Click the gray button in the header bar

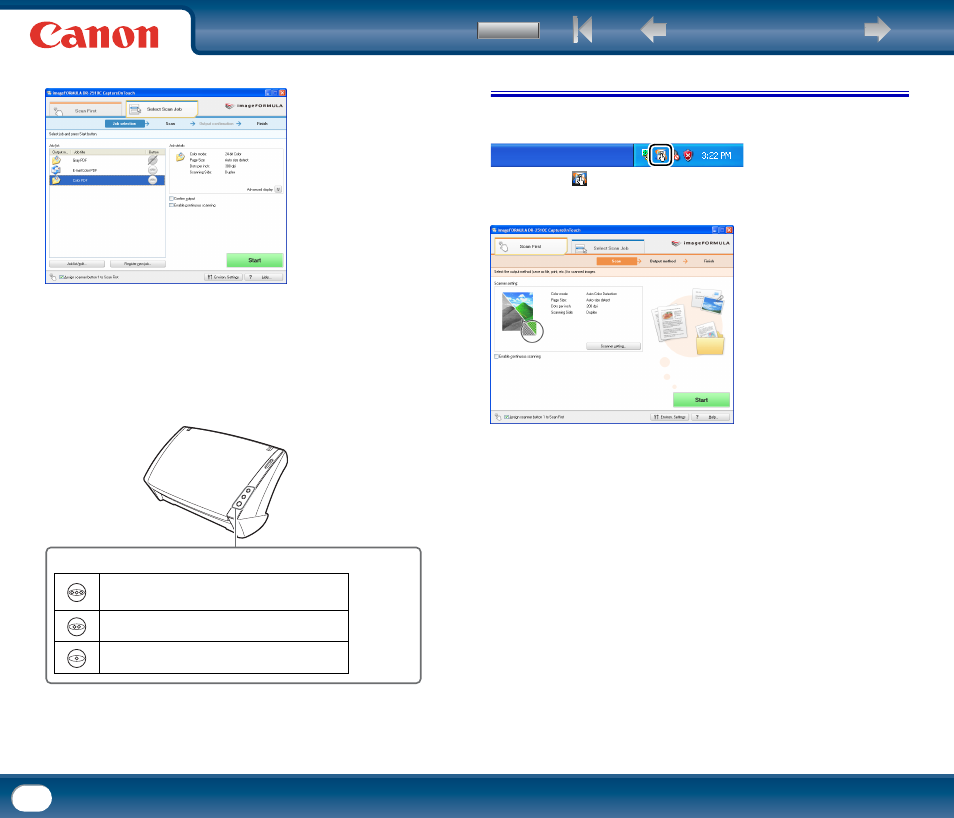508,30
